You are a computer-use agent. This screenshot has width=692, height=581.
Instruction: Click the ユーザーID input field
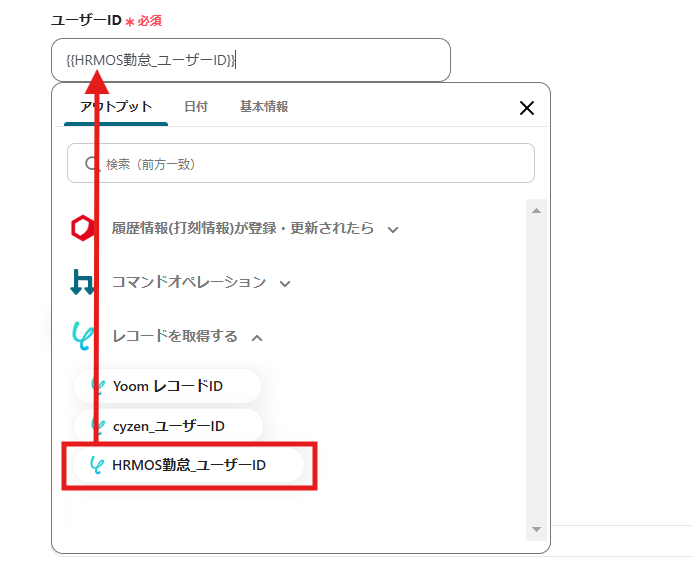click(x=251, y=60)
